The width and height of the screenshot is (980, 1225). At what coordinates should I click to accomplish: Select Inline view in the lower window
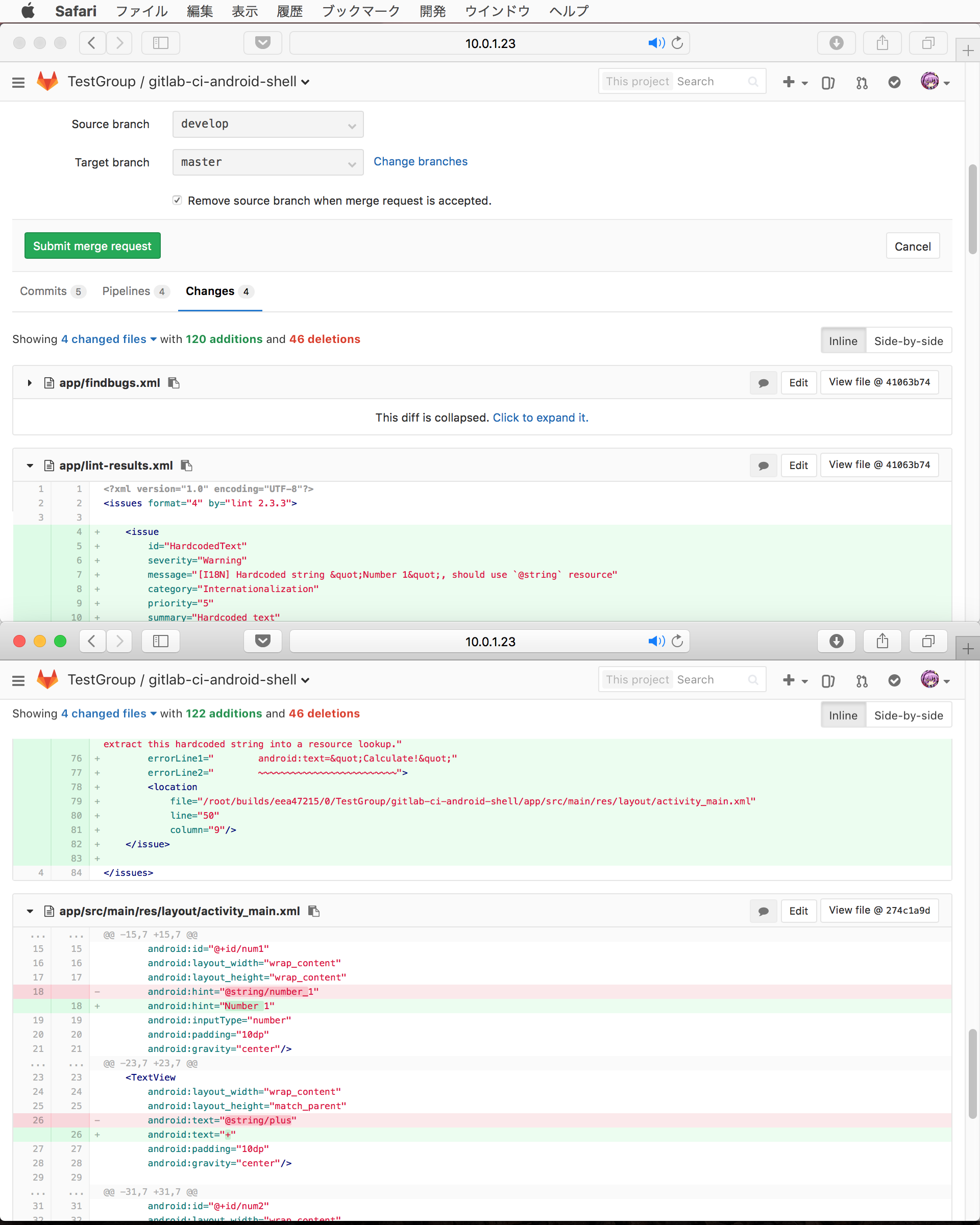pyautogui.click(x=843, y=715)
